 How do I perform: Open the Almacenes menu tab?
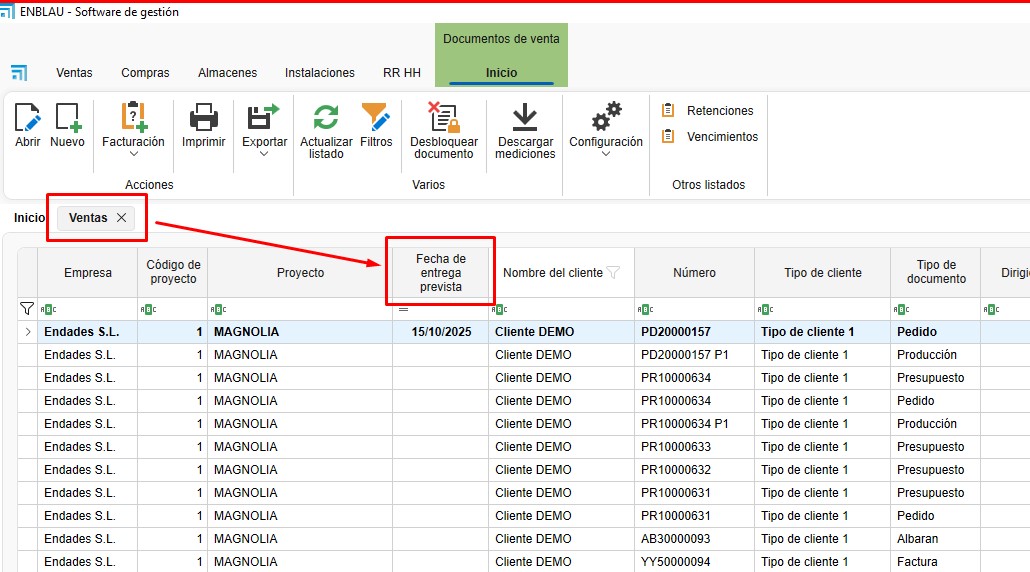227,73
